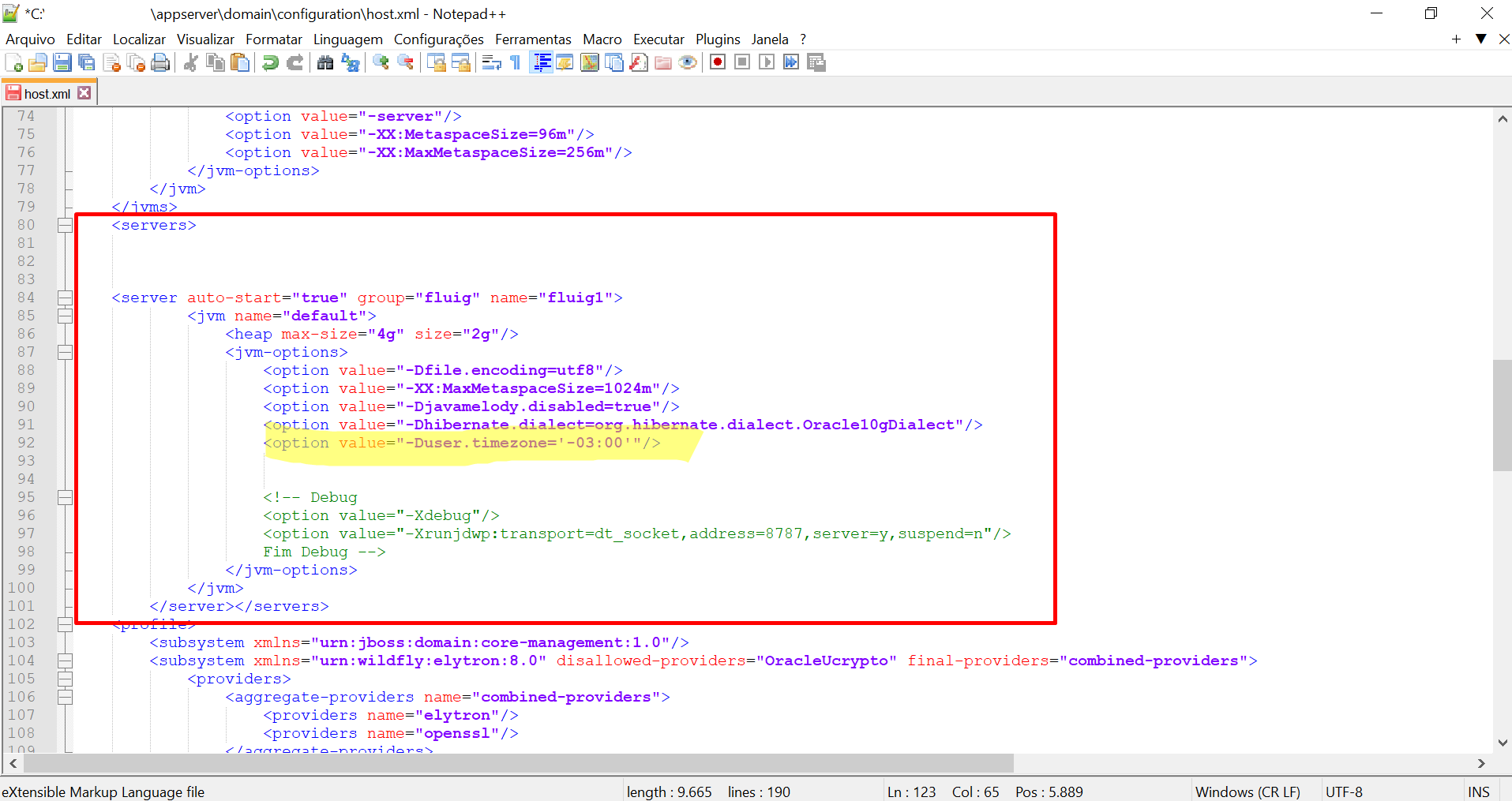Select the host.xml tab

pos(47,93)
